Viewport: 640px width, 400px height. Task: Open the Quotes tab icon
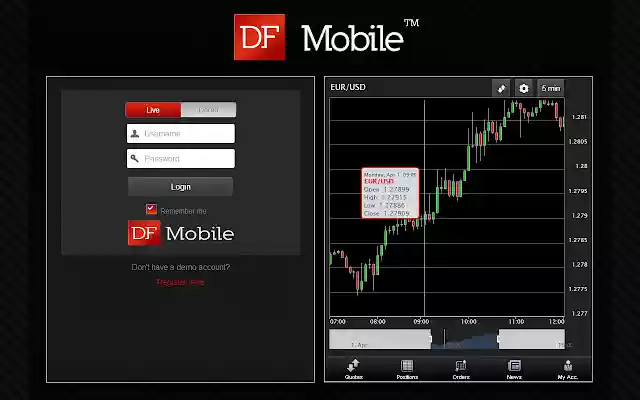[353, 369]
